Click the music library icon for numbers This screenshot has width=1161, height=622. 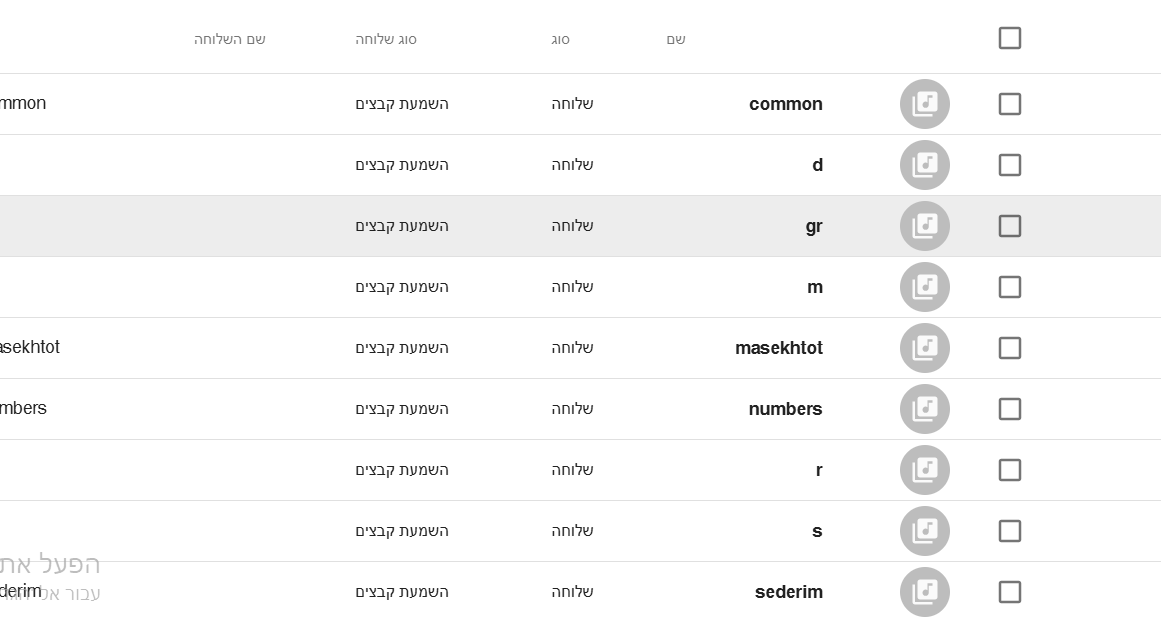924,409
